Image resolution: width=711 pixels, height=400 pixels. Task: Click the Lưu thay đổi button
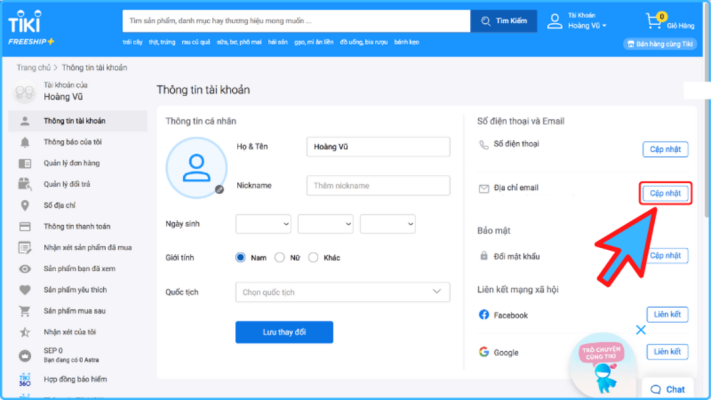(x=284, y=332)
